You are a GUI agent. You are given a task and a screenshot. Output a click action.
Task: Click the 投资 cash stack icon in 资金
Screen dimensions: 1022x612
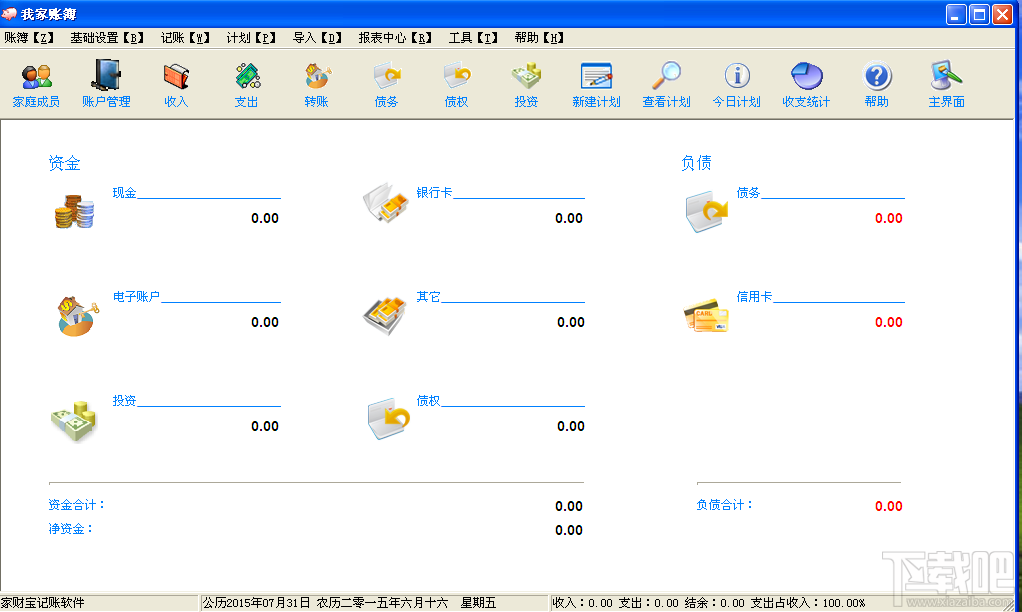coord(74,422)
